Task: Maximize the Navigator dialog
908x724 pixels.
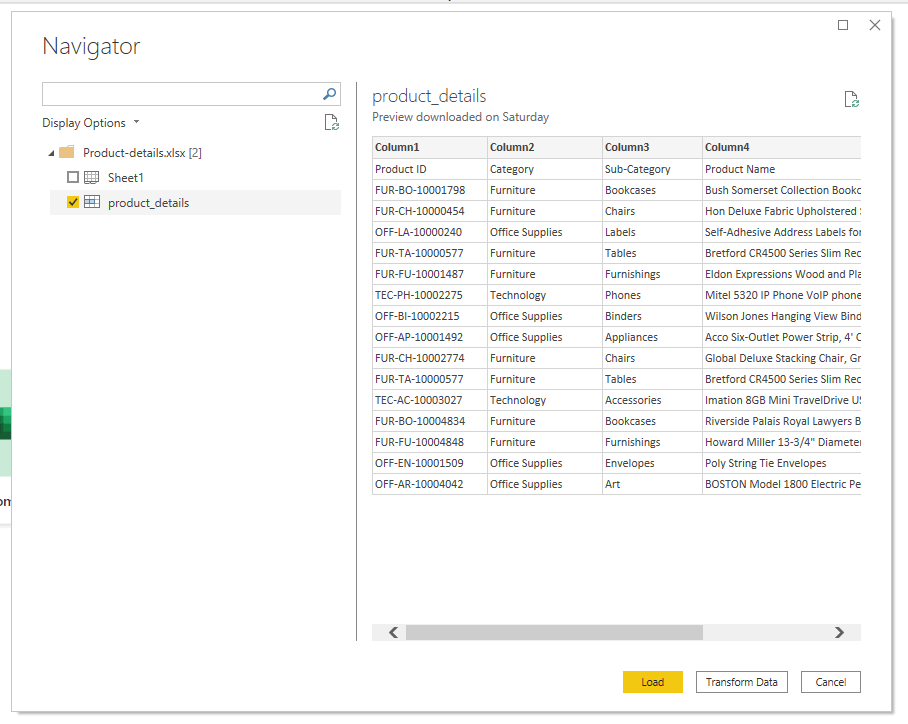Action: (843, 25)
